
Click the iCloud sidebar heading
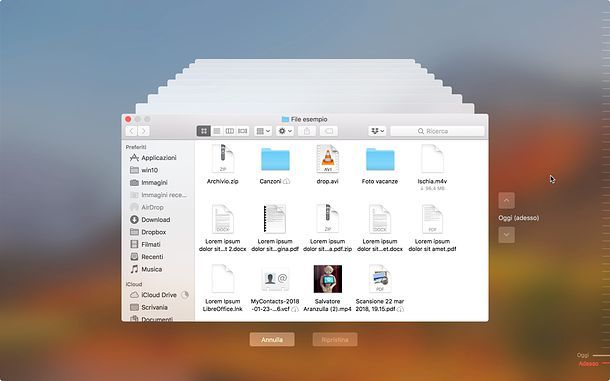click(134, 284)
